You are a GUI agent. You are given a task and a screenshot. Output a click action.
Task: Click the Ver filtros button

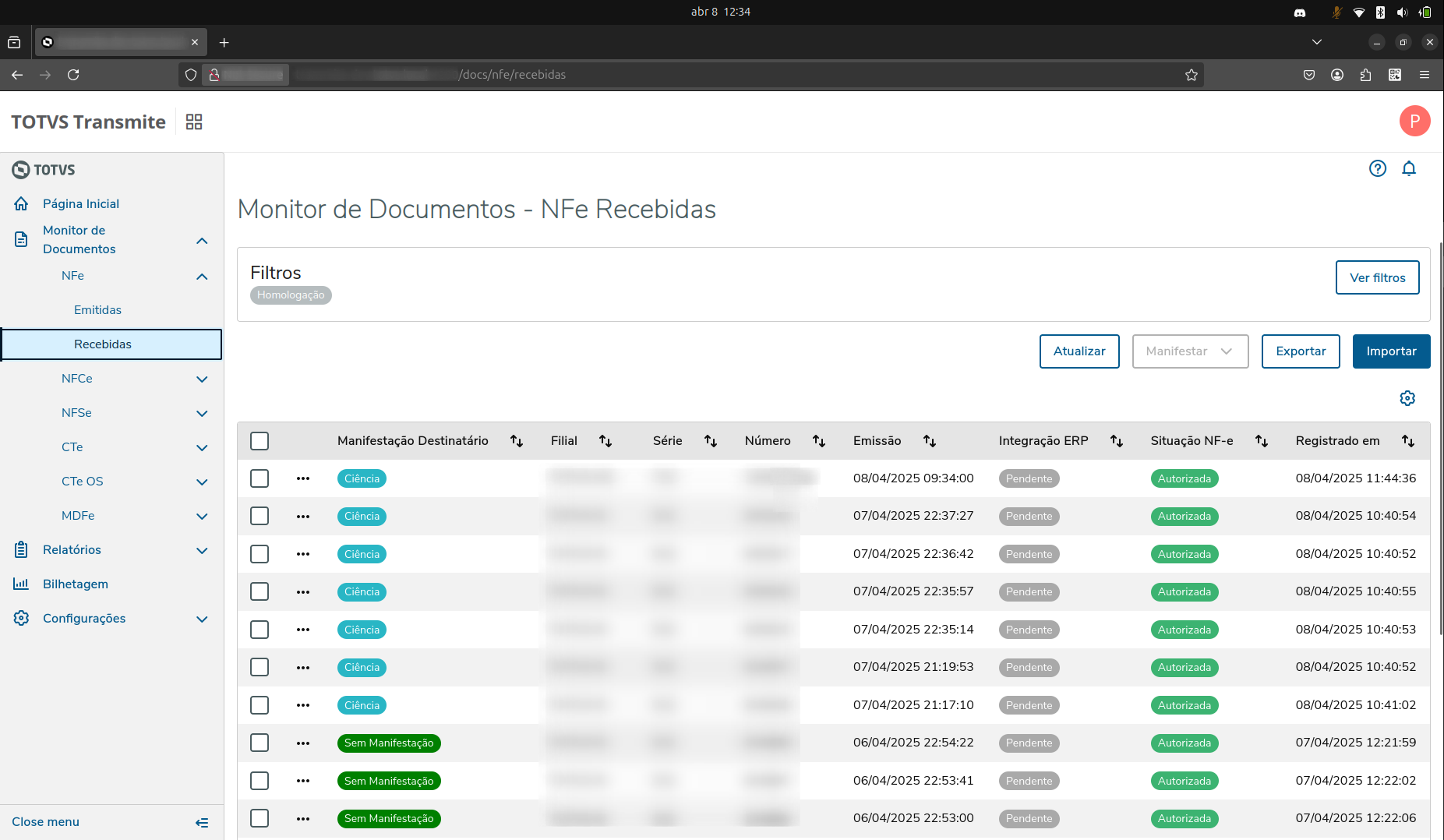pos(1377,277)
